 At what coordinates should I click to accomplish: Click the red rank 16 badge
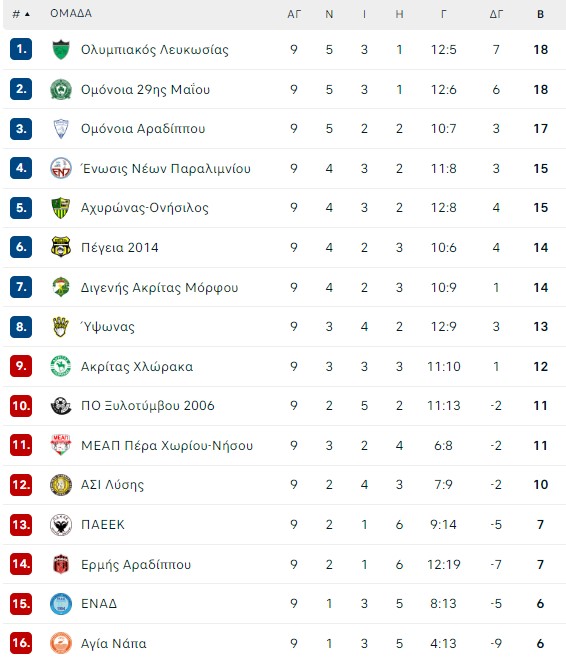point(21,643)
